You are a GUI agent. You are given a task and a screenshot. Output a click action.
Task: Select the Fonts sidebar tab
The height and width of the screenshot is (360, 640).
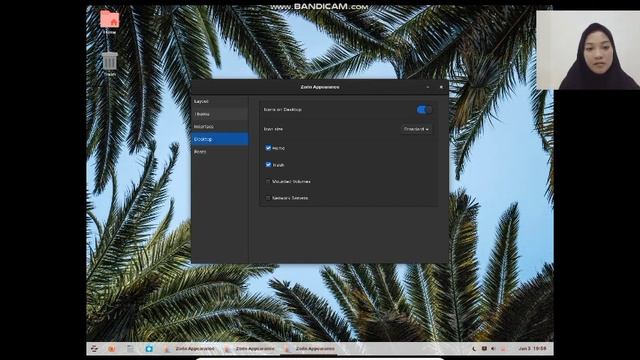pyautogui.click(x=220, y=152)
